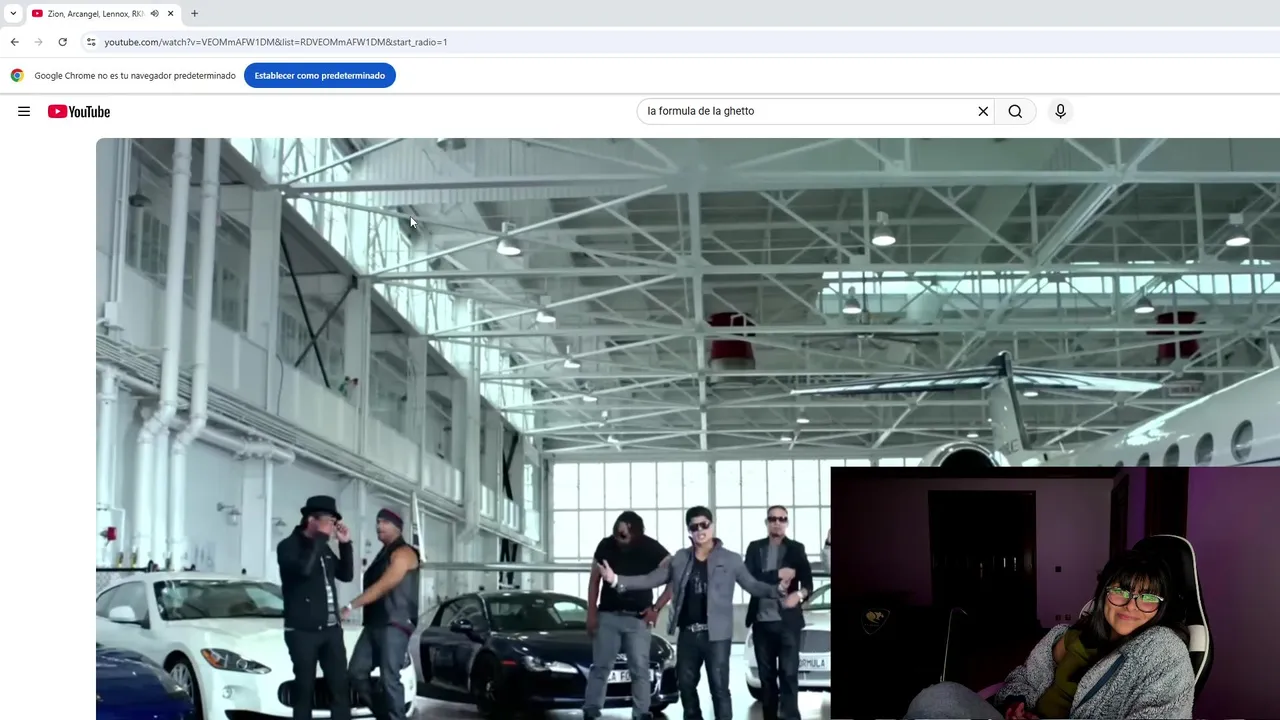Viewport: 1280px width, 720px height.
Task: Go to the YouTube home logo
Action: tap(79, 111)
